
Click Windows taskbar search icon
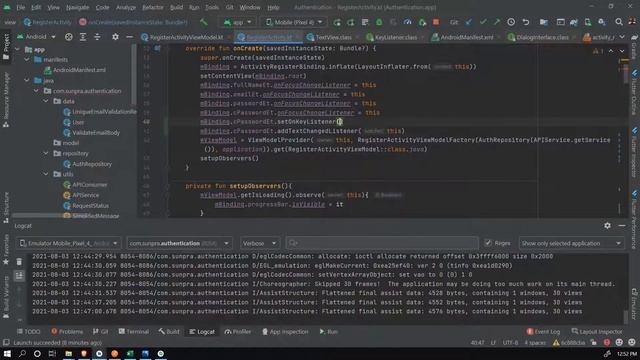click(22, 353)
